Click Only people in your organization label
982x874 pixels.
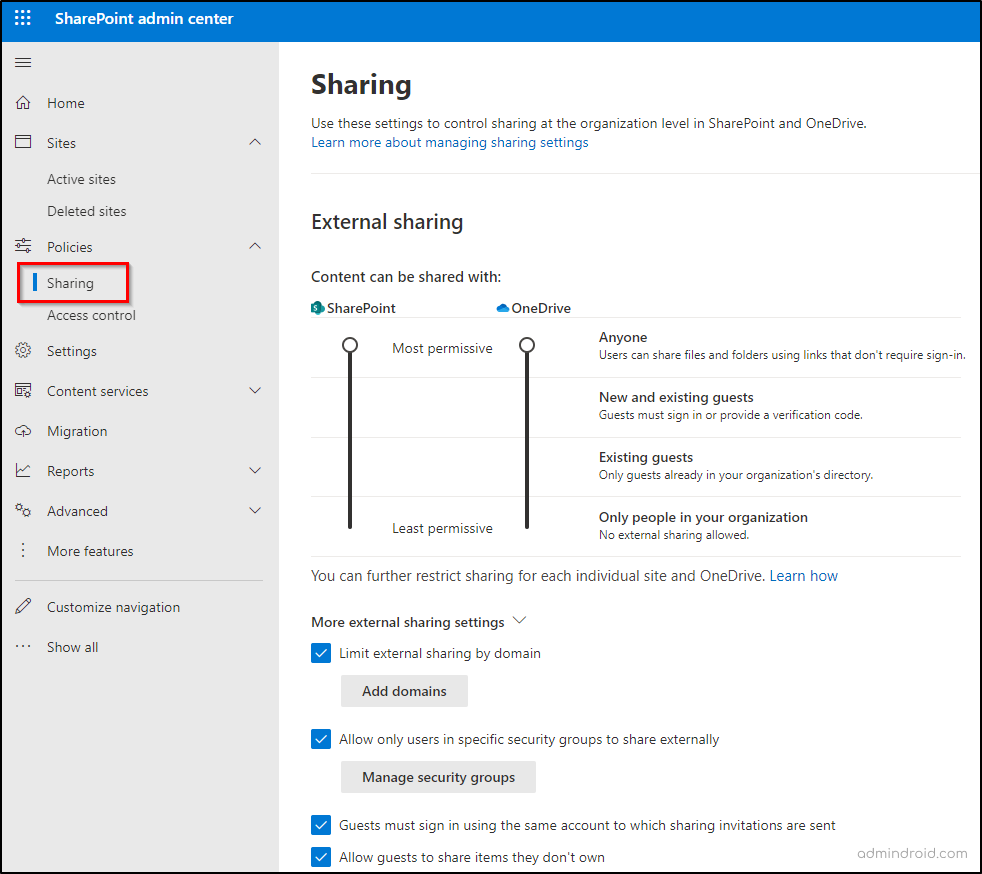[x=703, y=517]
